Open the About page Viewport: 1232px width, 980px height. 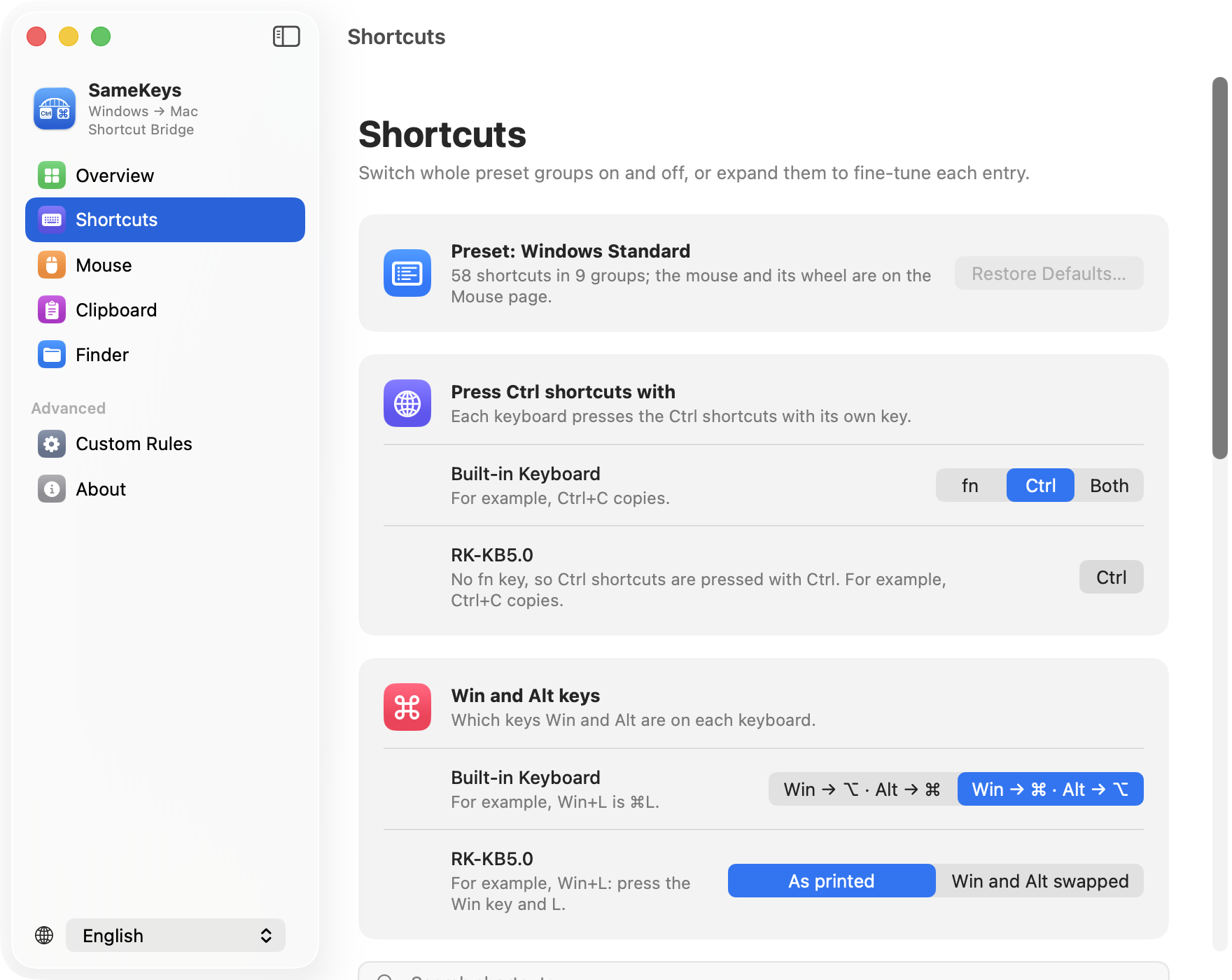(165, 489)
